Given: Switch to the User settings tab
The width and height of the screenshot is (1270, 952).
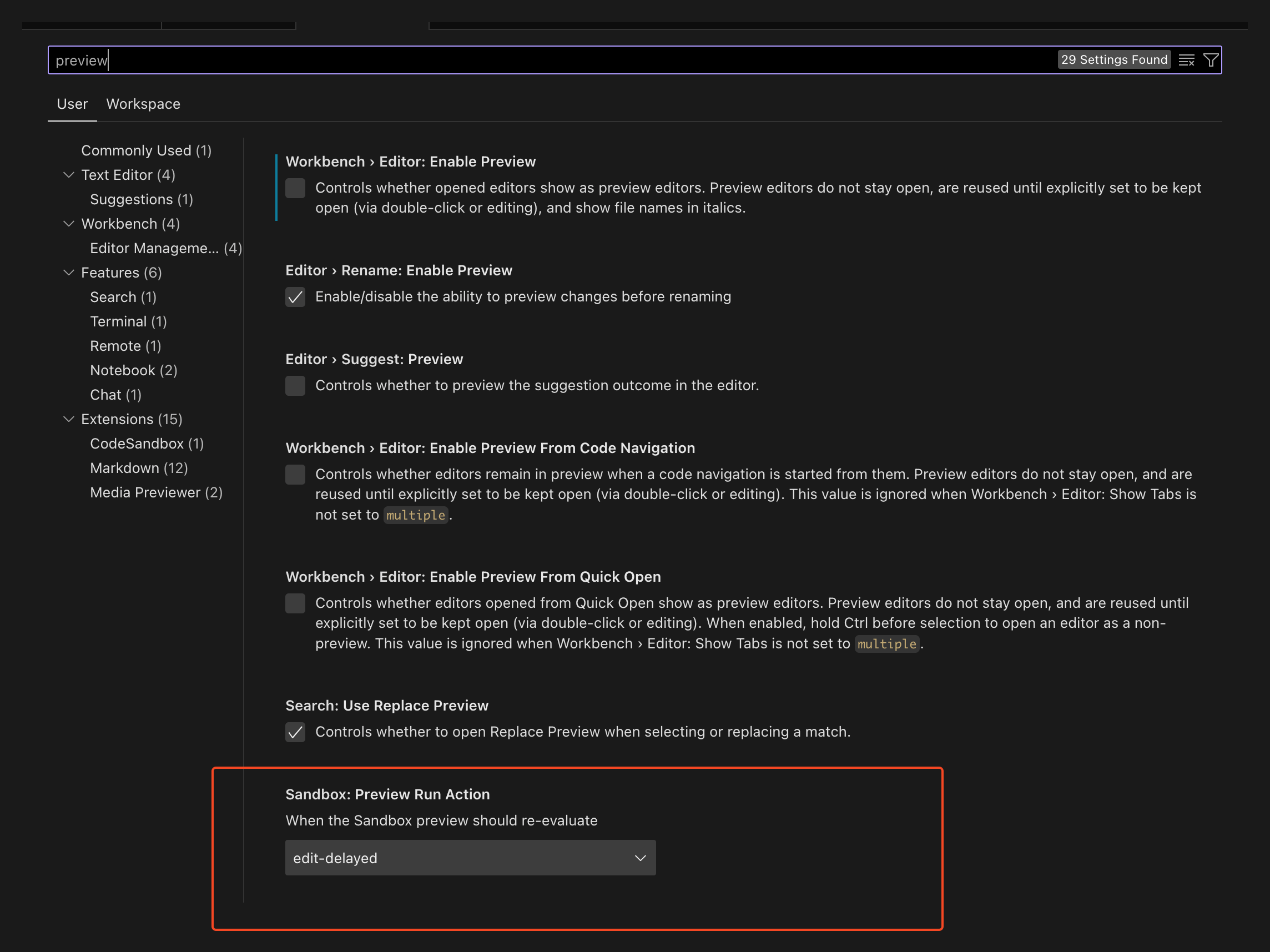Looking at the screenshot, I should (x=72, y=104).
